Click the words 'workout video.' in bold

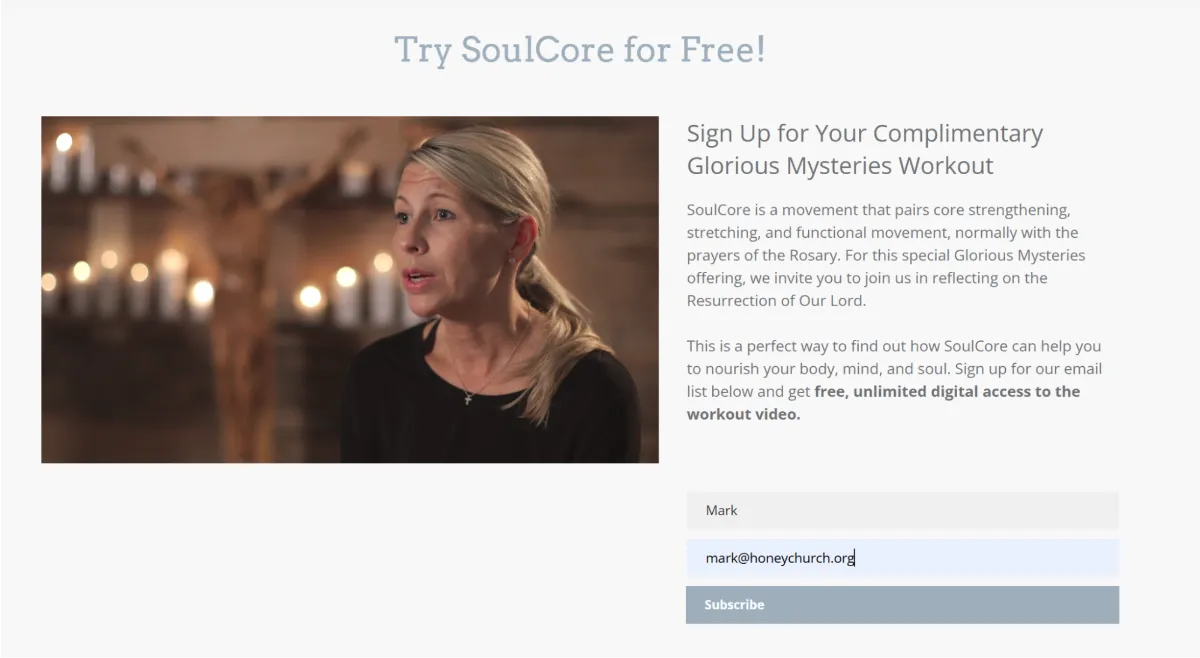pyautogui.click(x=744, y=414)
